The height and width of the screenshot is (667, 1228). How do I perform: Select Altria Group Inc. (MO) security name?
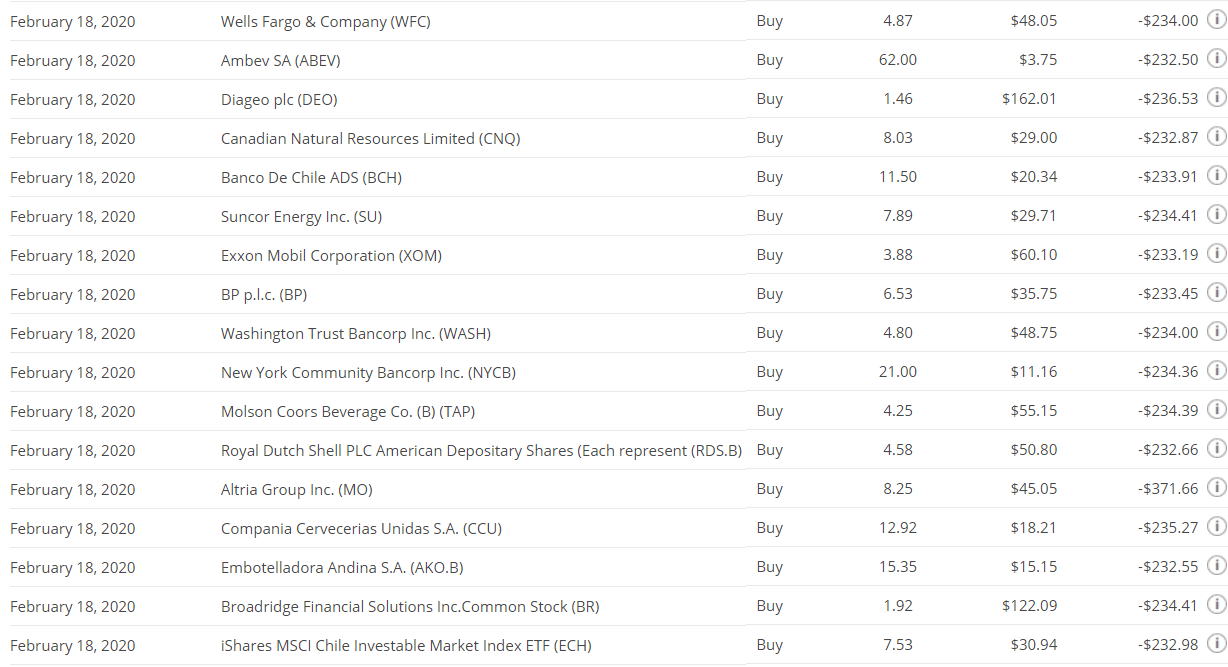pyautogui.click(x=297, y=490)
